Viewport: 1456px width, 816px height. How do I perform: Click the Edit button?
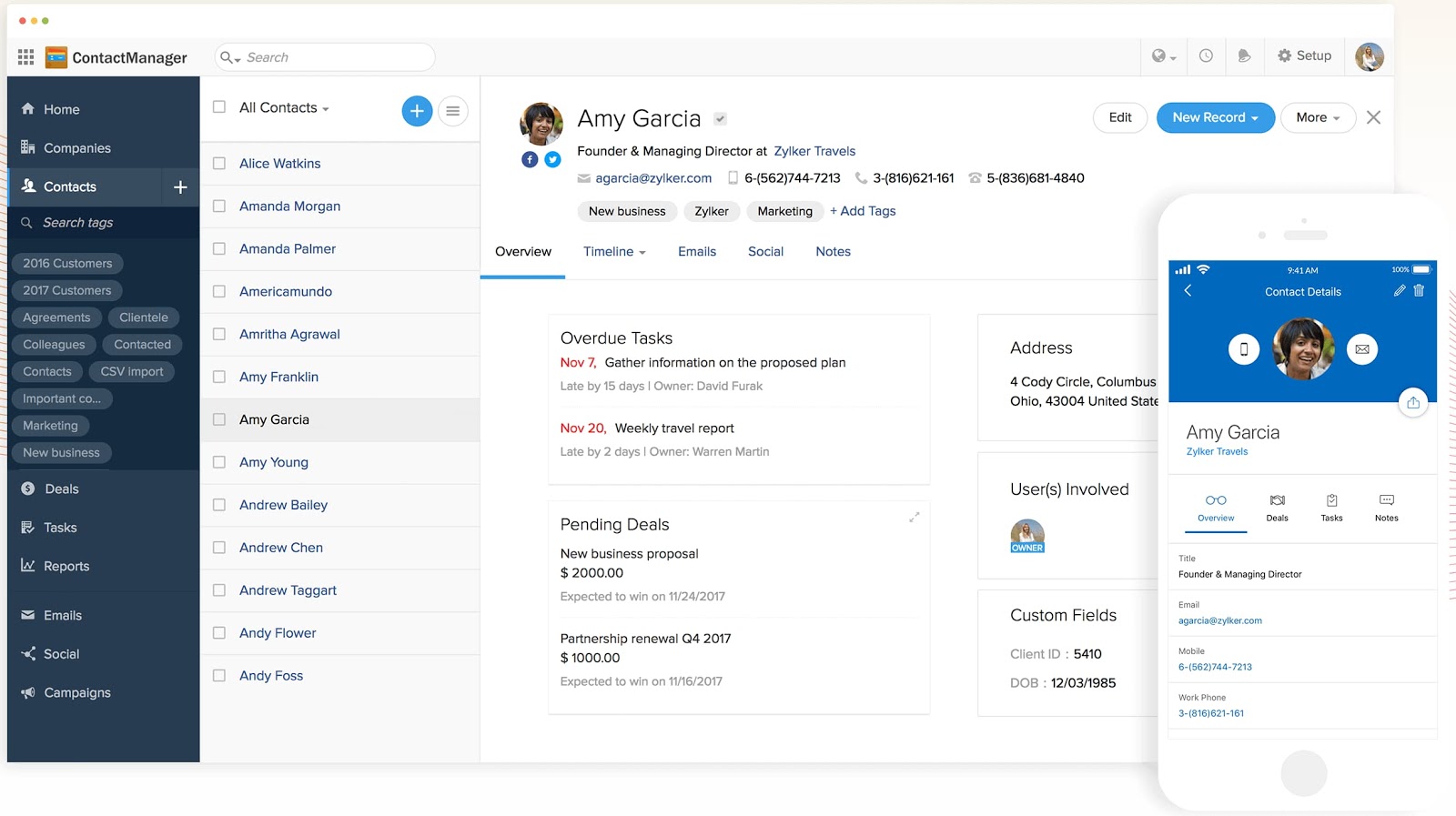click(1119, 117)
